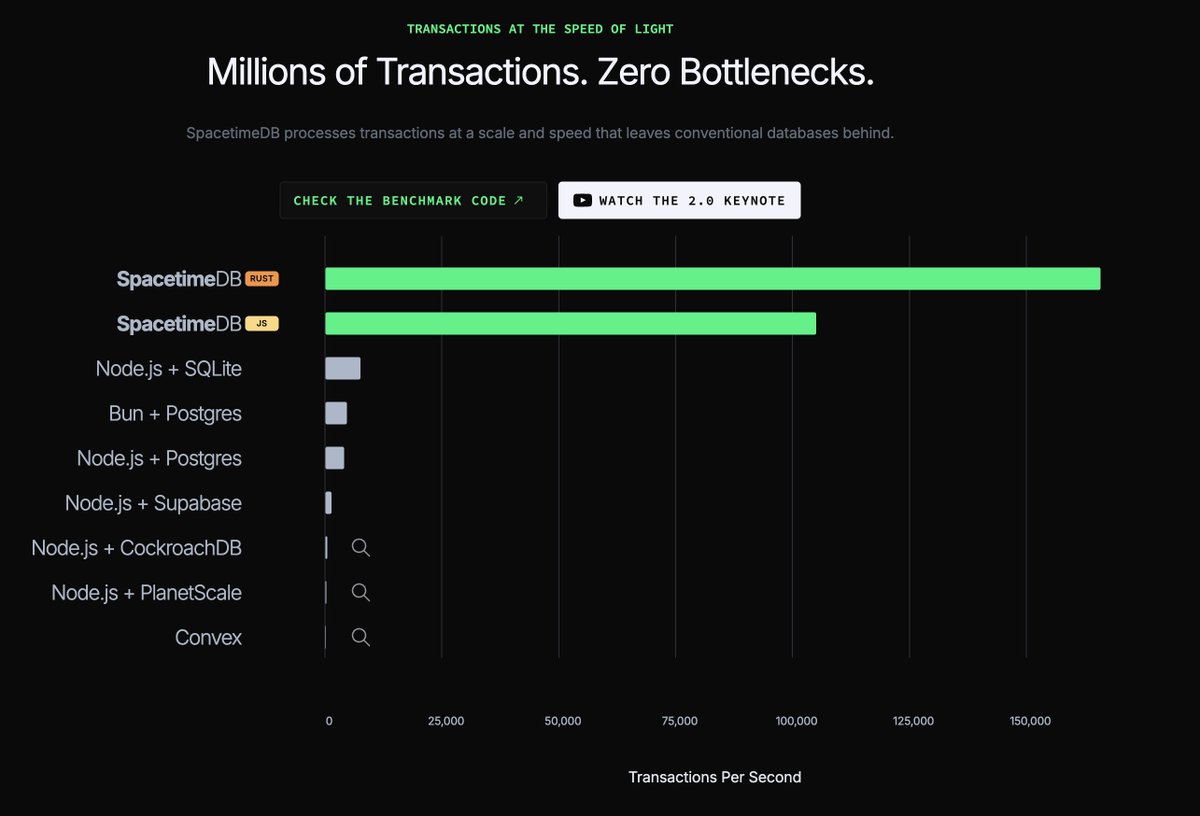
Task: Click the magnifier icon beside Node.js + PlanetScale
Action: (361, 592)
